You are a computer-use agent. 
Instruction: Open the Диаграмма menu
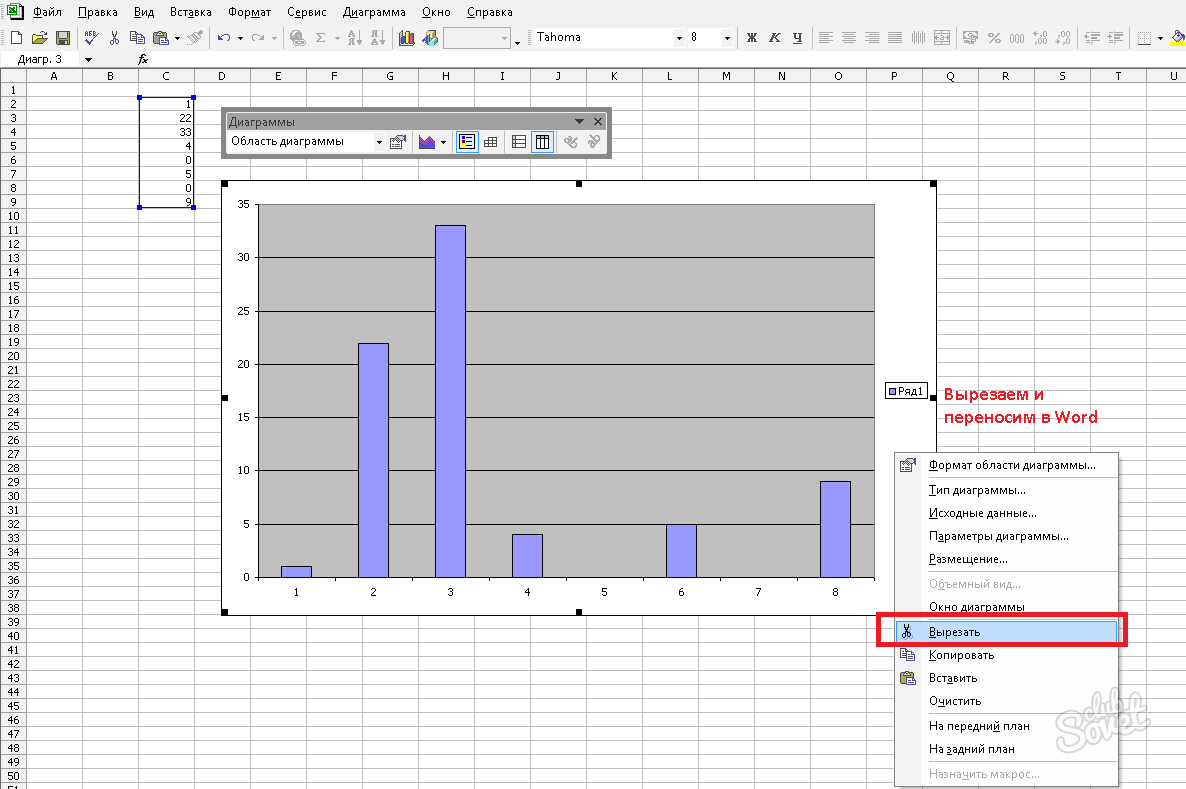374,12
